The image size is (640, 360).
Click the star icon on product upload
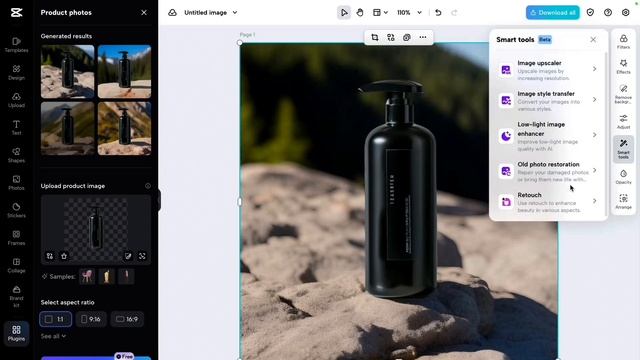pos(64,256)
